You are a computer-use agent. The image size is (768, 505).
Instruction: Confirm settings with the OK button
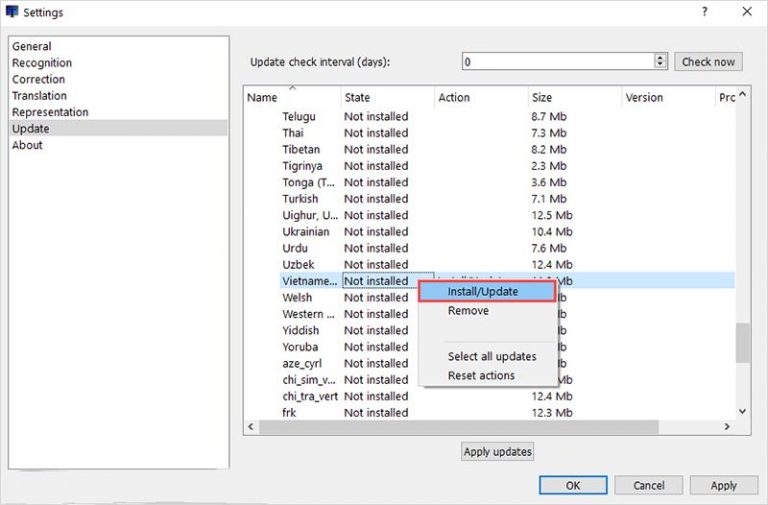(x=573, y=485)
